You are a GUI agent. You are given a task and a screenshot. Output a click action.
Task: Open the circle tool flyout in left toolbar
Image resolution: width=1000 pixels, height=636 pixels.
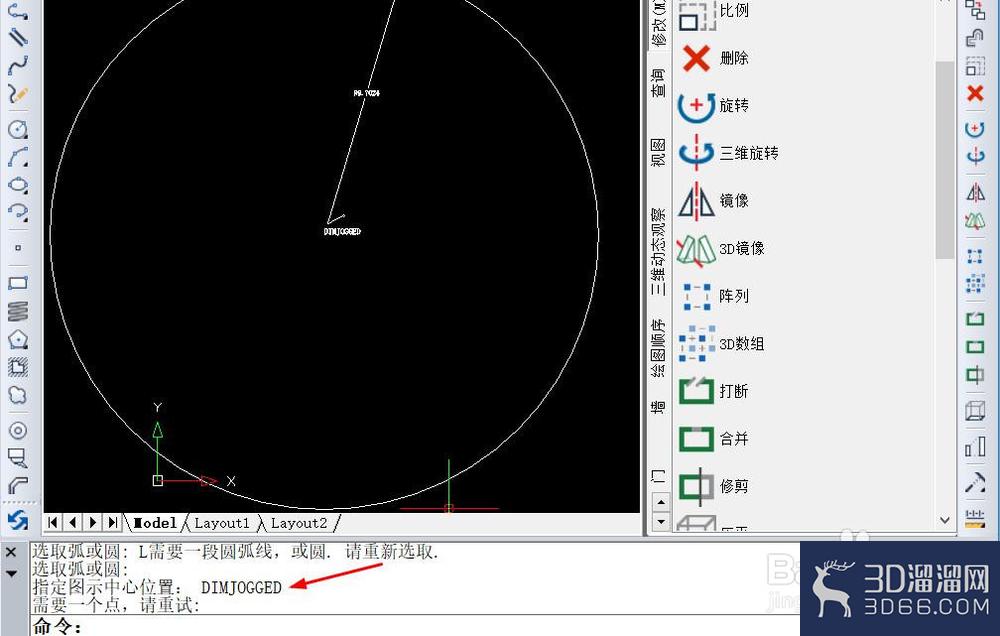click(18, 129)
